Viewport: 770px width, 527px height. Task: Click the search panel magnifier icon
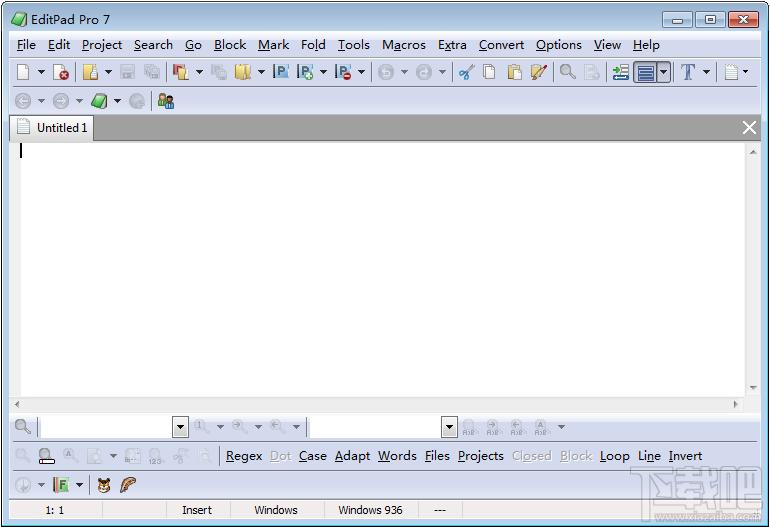(23, 426)
